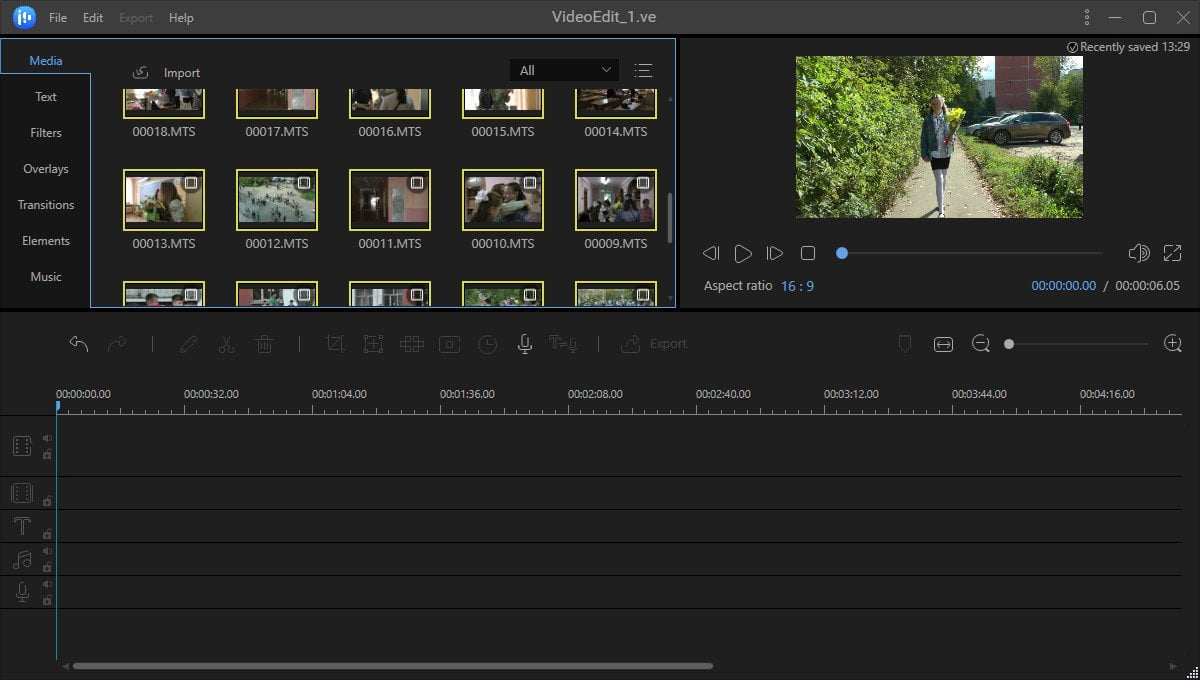
Task: Toggle preview volume speaker icon
Action: (1139, 254)
